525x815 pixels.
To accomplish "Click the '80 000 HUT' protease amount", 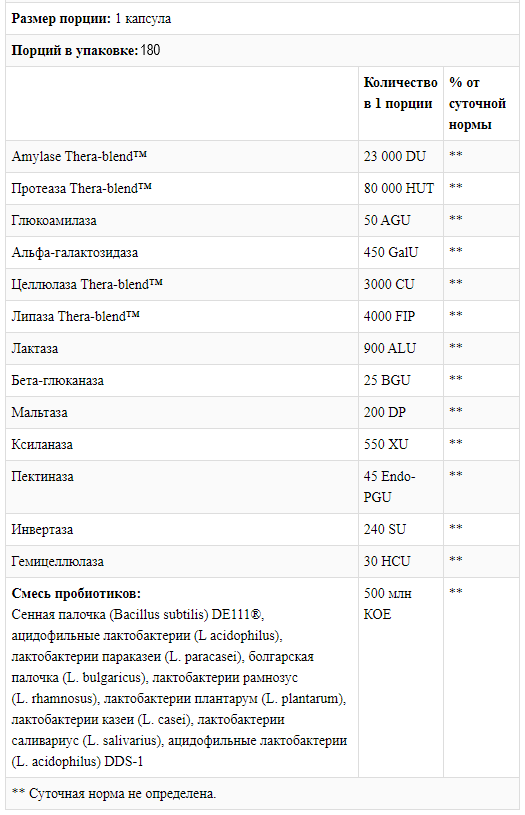I will [x=399, y=188].
